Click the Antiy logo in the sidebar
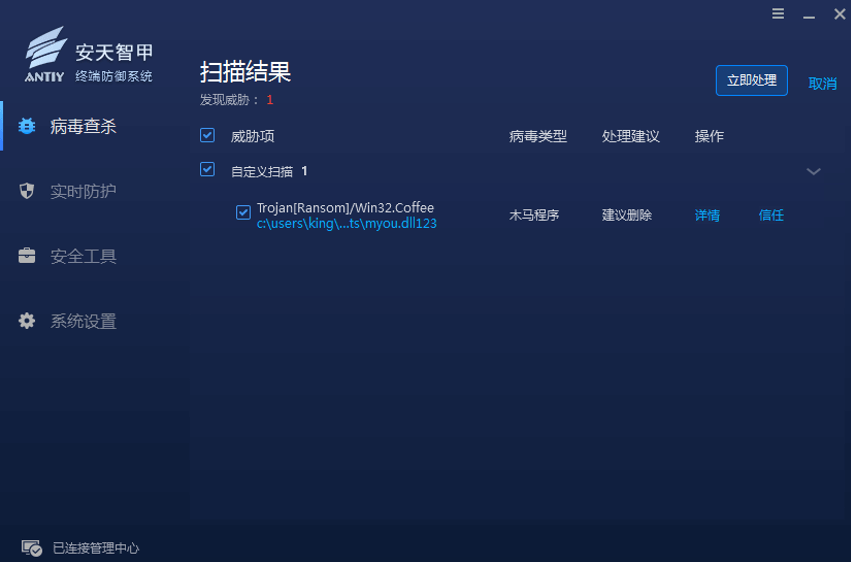851x562 pixels. (x=45, y=55)
